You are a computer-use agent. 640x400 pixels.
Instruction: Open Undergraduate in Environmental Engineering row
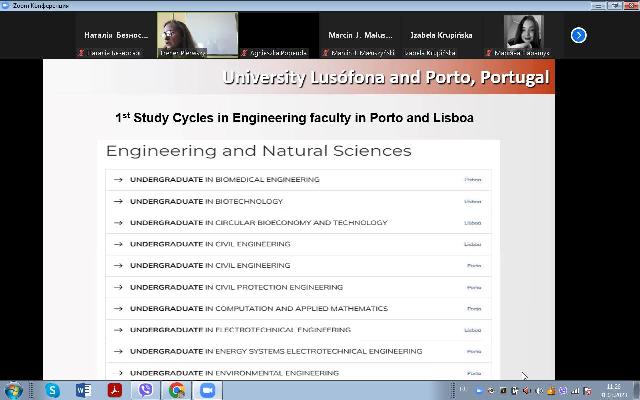[x=298, y=373]
